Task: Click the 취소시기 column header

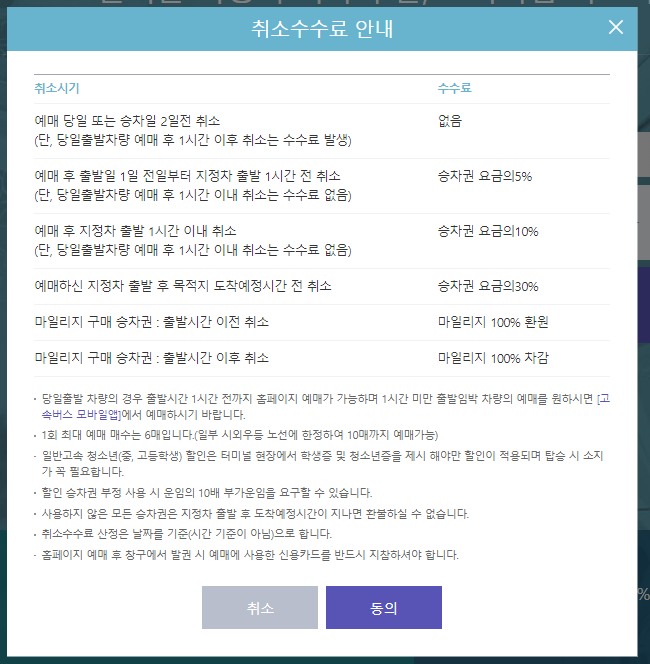Action: 57,88
